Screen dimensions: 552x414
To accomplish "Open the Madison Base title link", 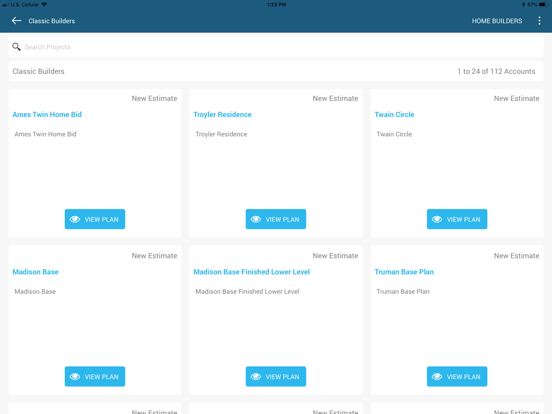I will coord(36,272).
